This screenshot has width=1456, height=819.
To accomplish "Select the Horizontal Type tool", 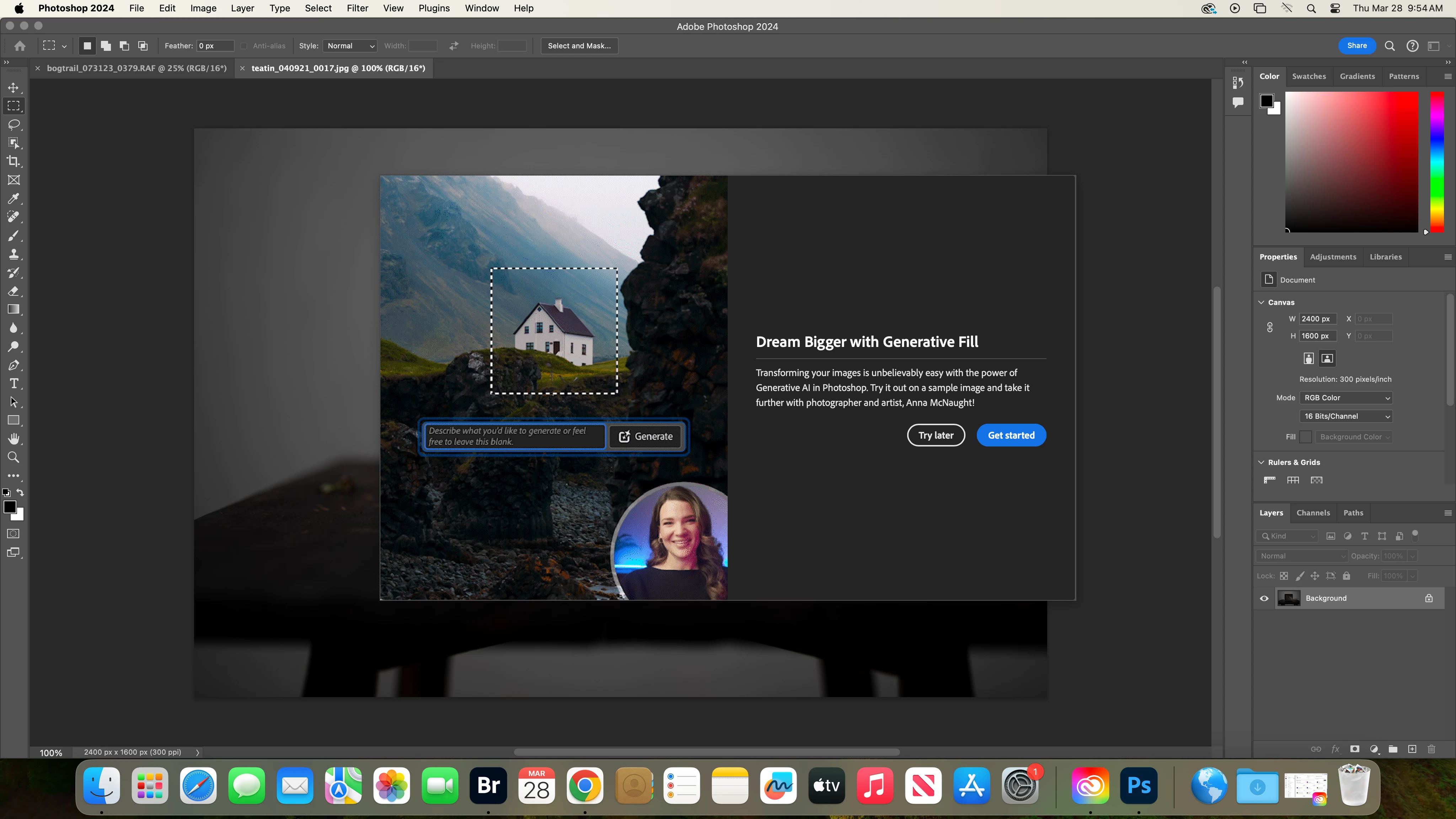I will pos(14,384).
